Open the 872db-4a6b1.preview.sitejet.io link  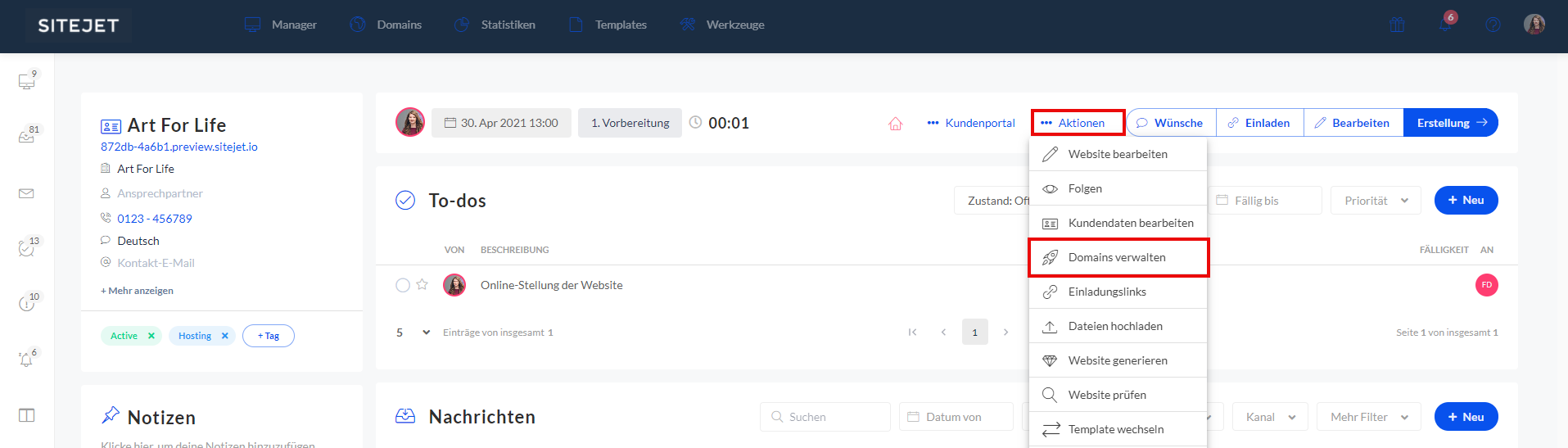[x=178, y=147]
